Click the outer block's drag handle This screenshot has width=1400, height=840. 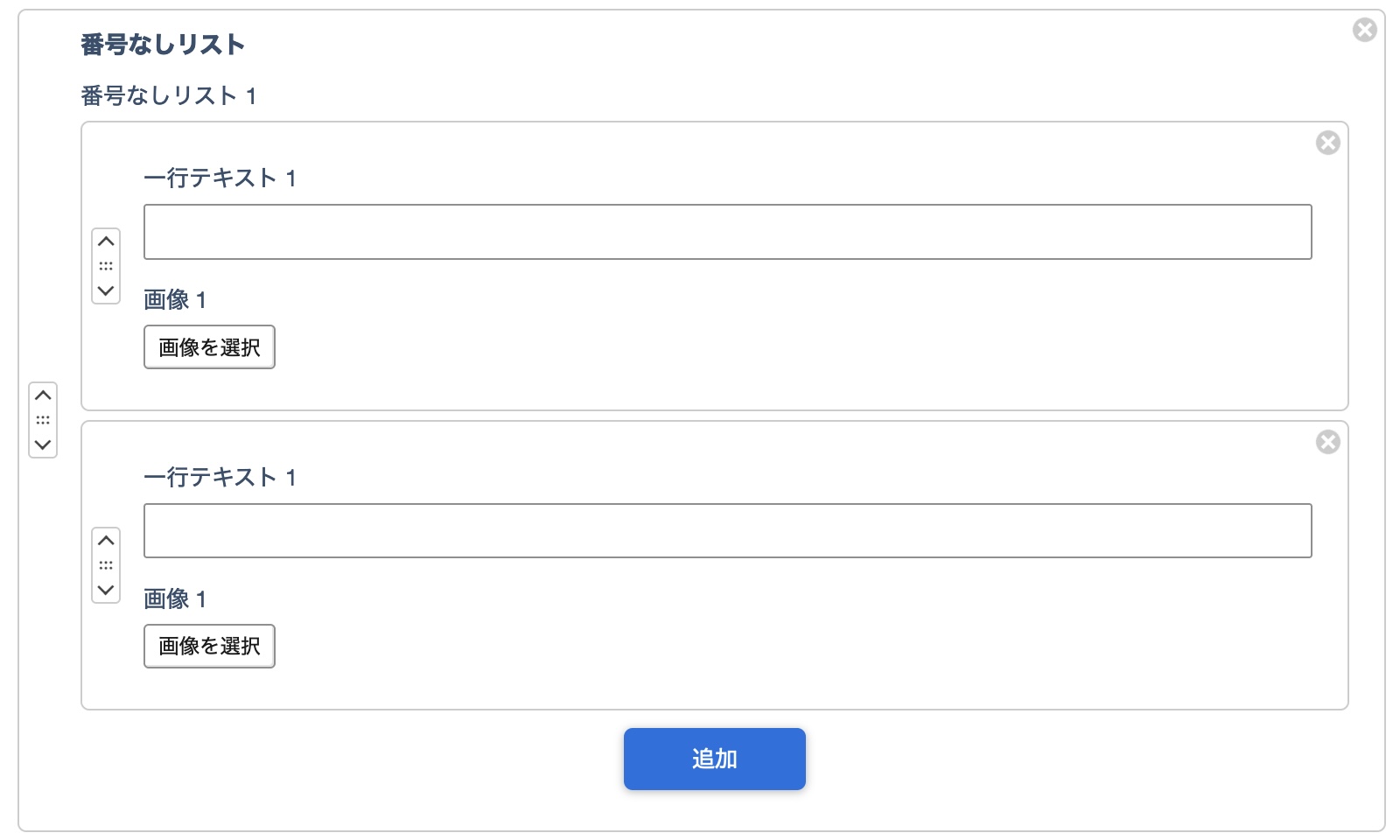click(43, 420)
